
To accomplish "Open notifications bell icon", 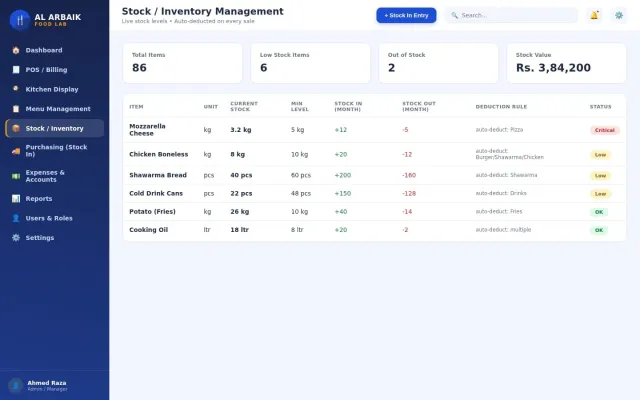I will (594, 16).
